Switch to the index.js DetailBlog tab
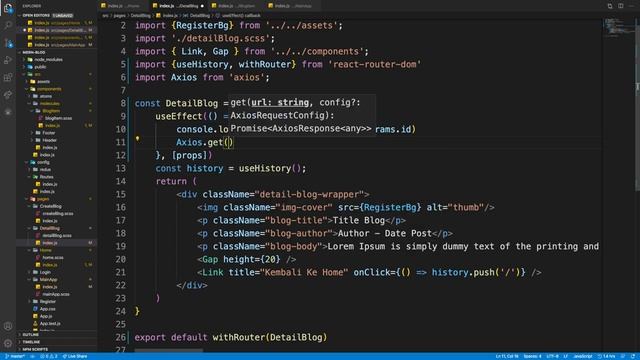The height and width of the screenshot is (360, 640). 178,6
